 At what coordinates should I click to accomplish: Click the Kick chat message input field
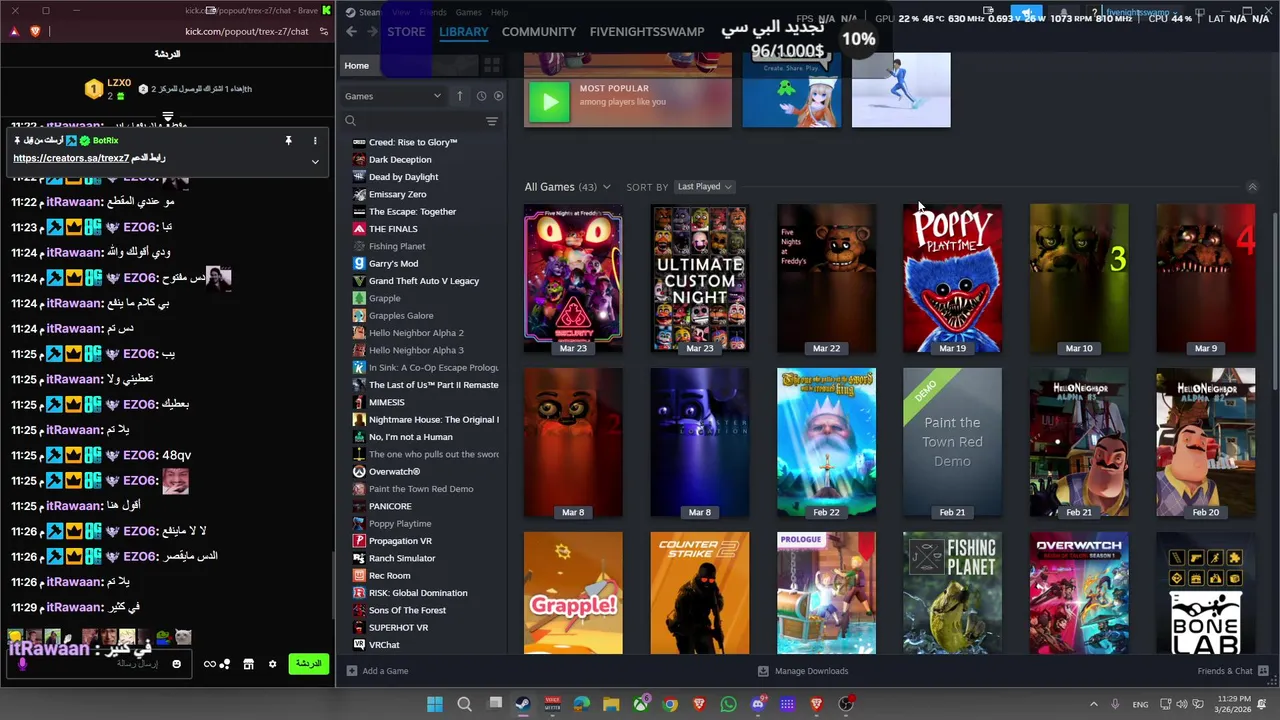point(100,664)
